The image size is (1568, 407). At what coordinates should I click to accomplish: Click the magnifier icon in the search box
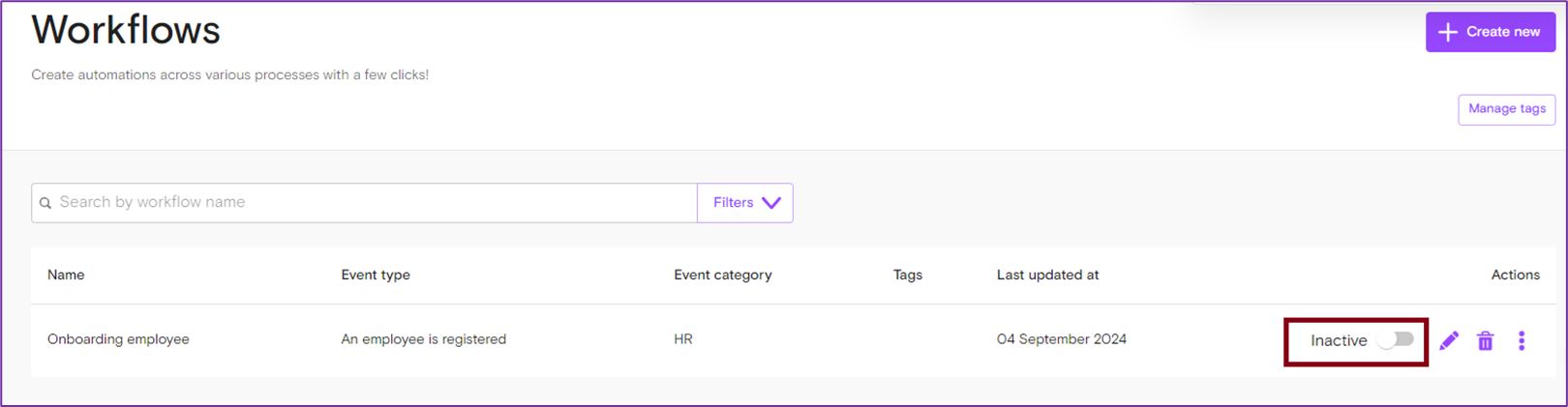(45, 203)
